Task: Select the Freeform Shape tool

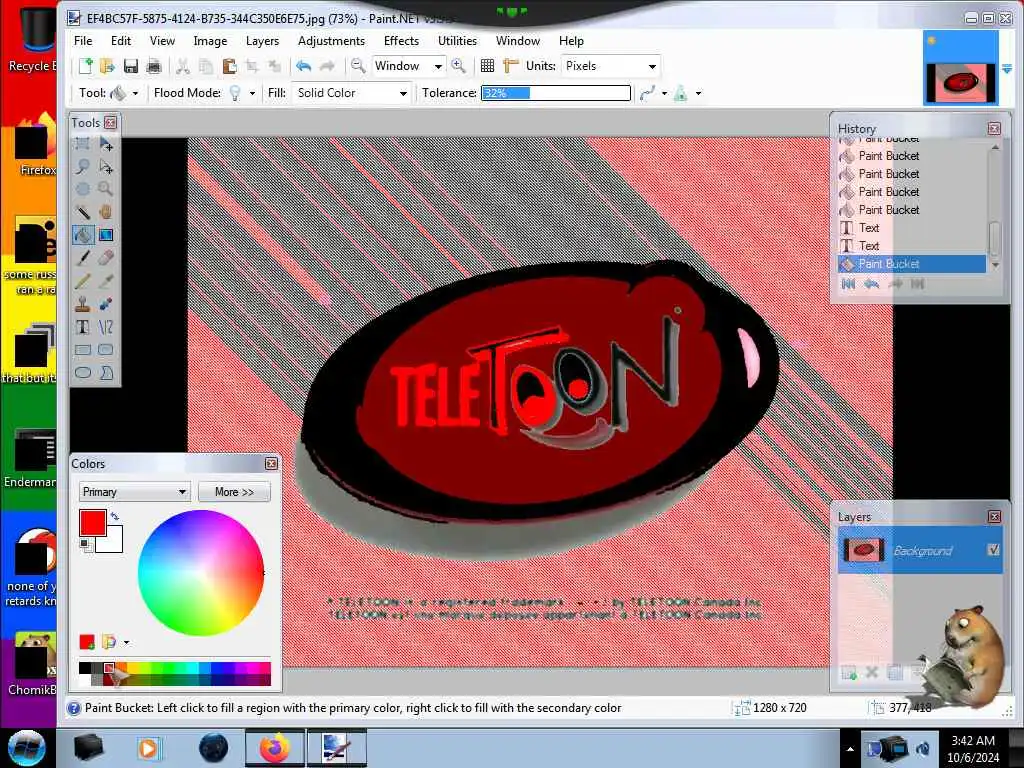Action: pos(106,373)
